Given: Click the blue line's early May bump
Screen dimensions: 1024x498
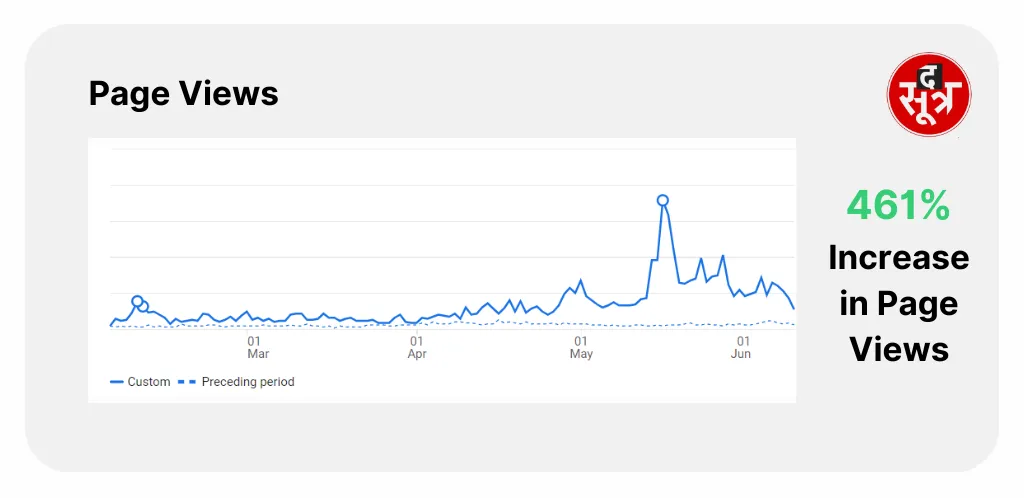Looking at the screenshot, I should 580,281.
